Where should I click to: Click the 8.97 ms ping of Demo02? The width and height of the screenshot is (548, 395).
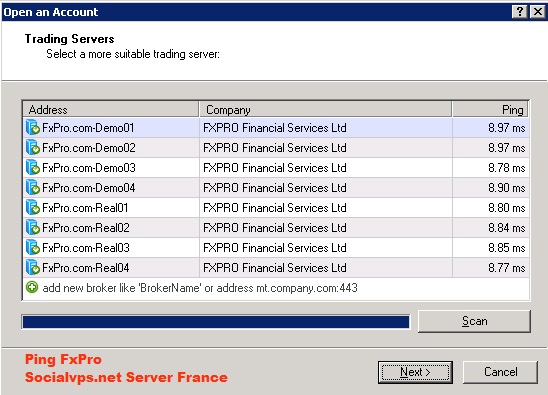[x=507, y=148]
